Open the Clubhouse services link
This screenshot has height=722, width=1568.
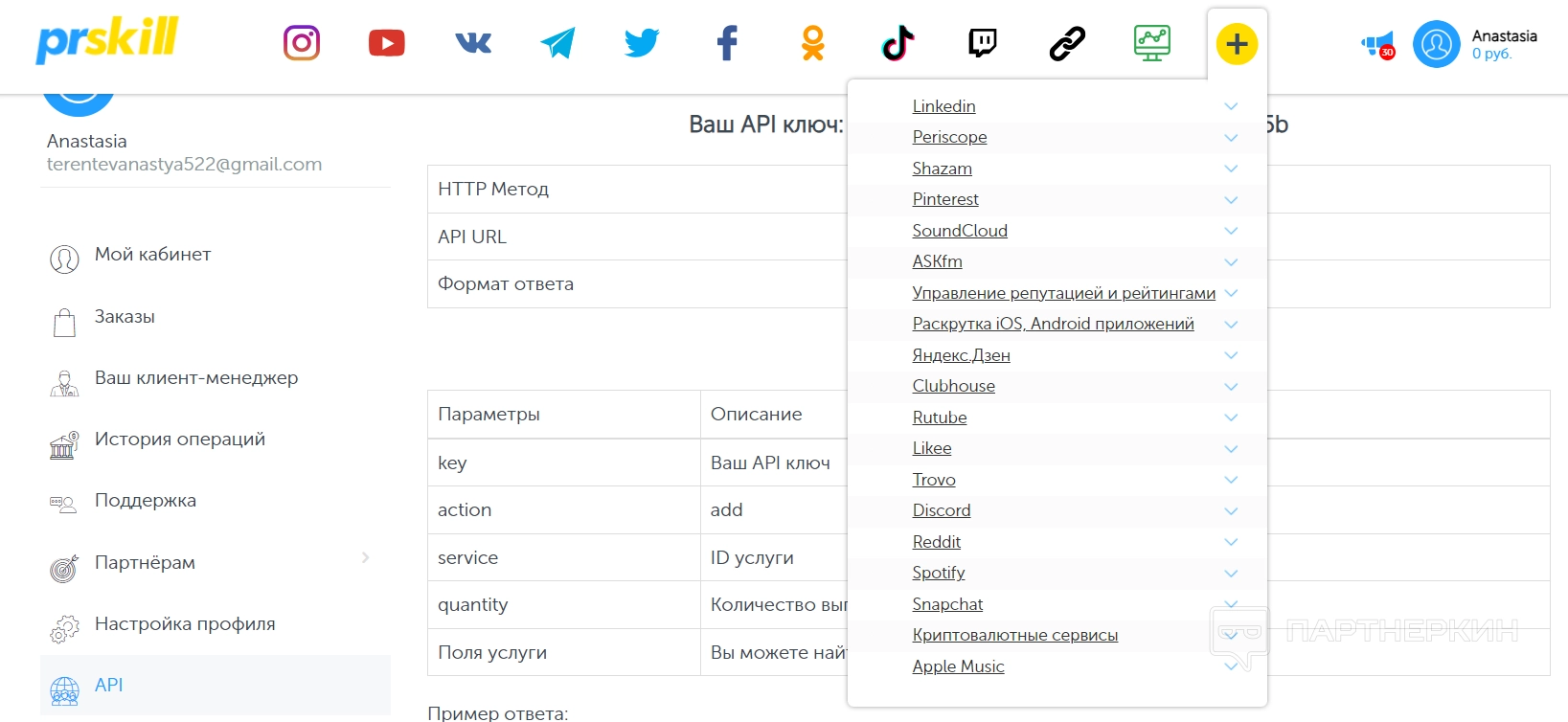pyautogui.click(x=953, y=386)
